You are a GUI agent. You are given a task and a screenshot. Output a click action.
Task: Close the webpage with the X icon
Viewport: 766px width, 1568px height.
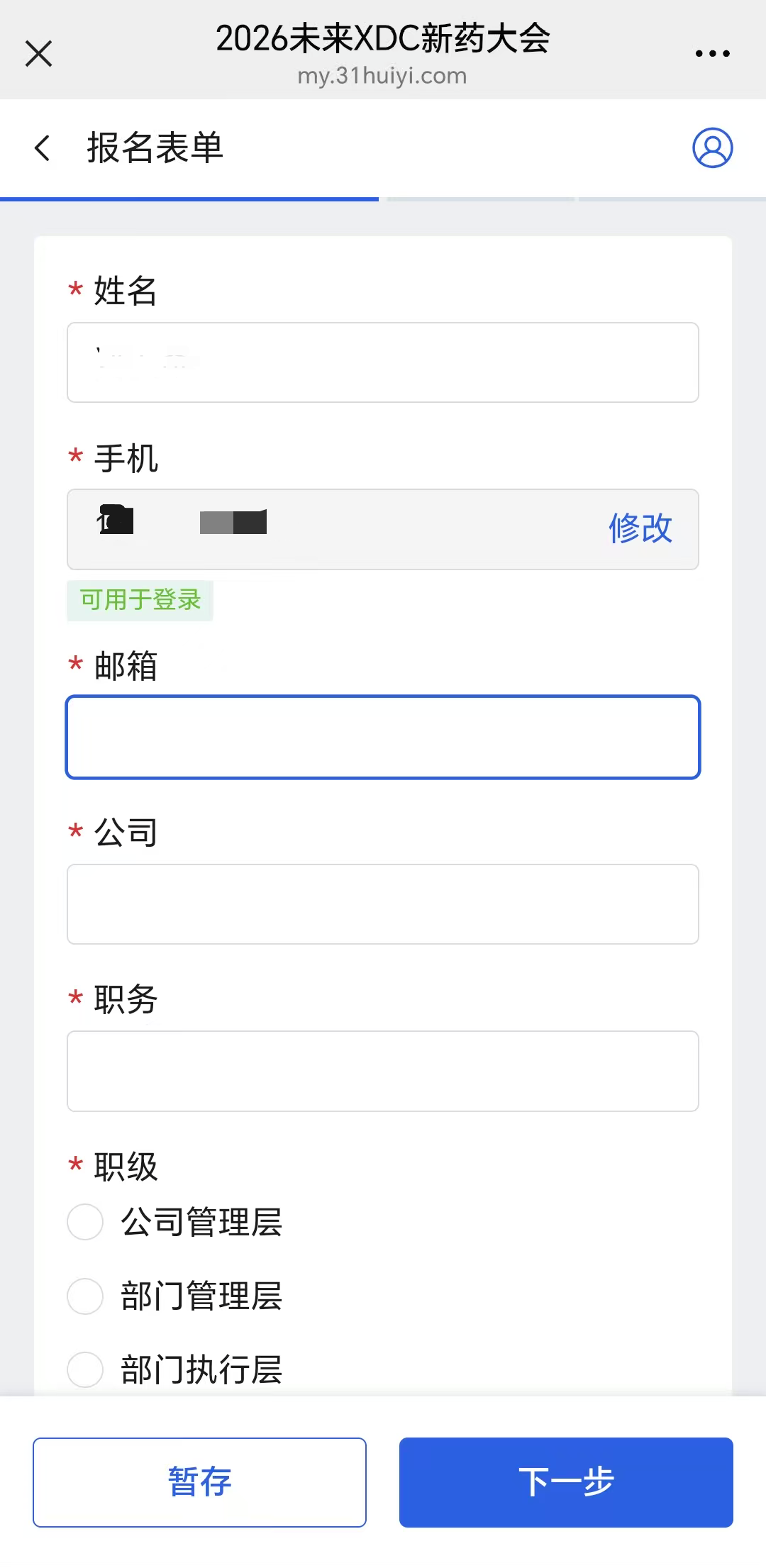[38, 53]
